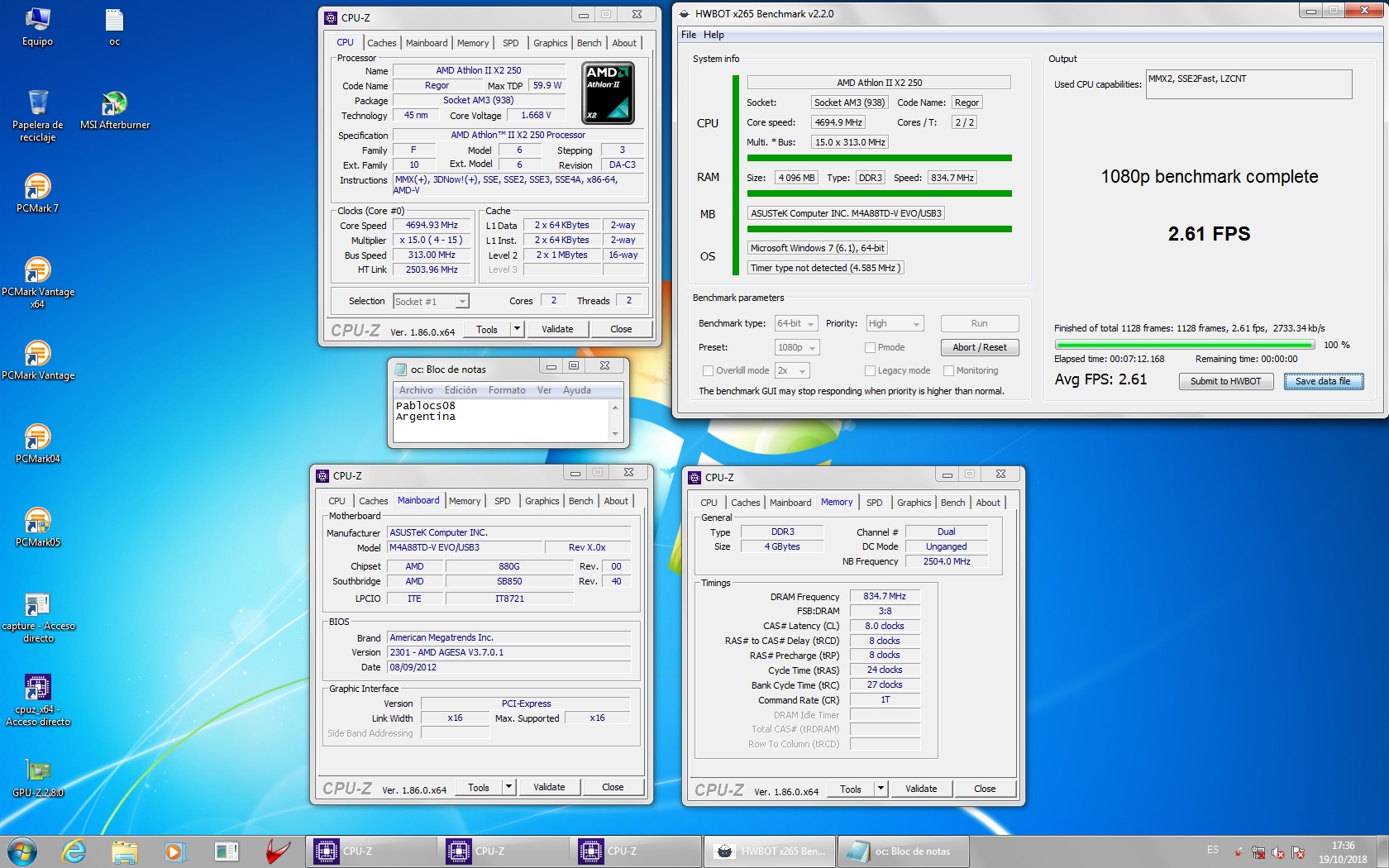Image resolution: width=1389 pixels, height=868 pixels.
Task: Launch PCMark Vantage x64 shortcut
Action: click(37, 283)
